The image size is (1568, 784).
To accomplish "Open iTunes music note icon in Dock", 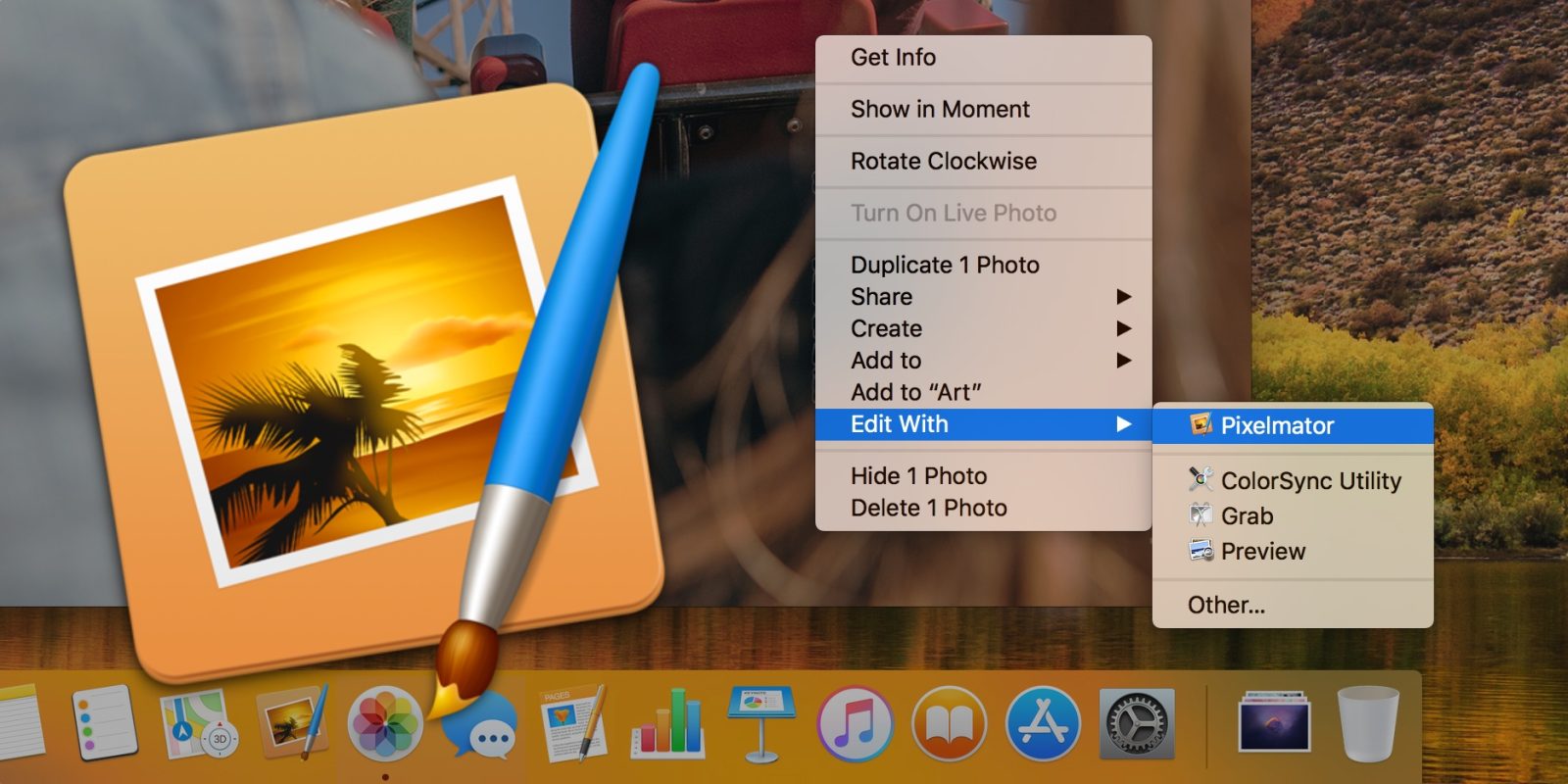I will [x=856, y=724].
